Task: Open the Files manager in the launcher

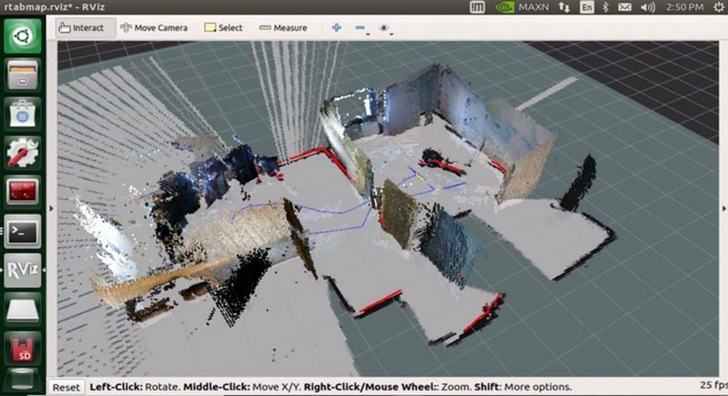Action: pyautogui.click(x=23, y=75)
